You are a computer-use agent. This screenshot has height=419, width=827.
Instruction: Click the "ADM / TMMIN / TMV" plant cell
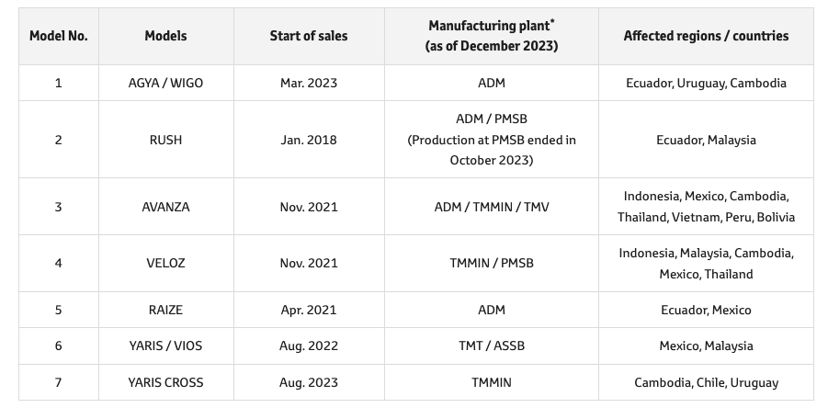coord(491,207)
